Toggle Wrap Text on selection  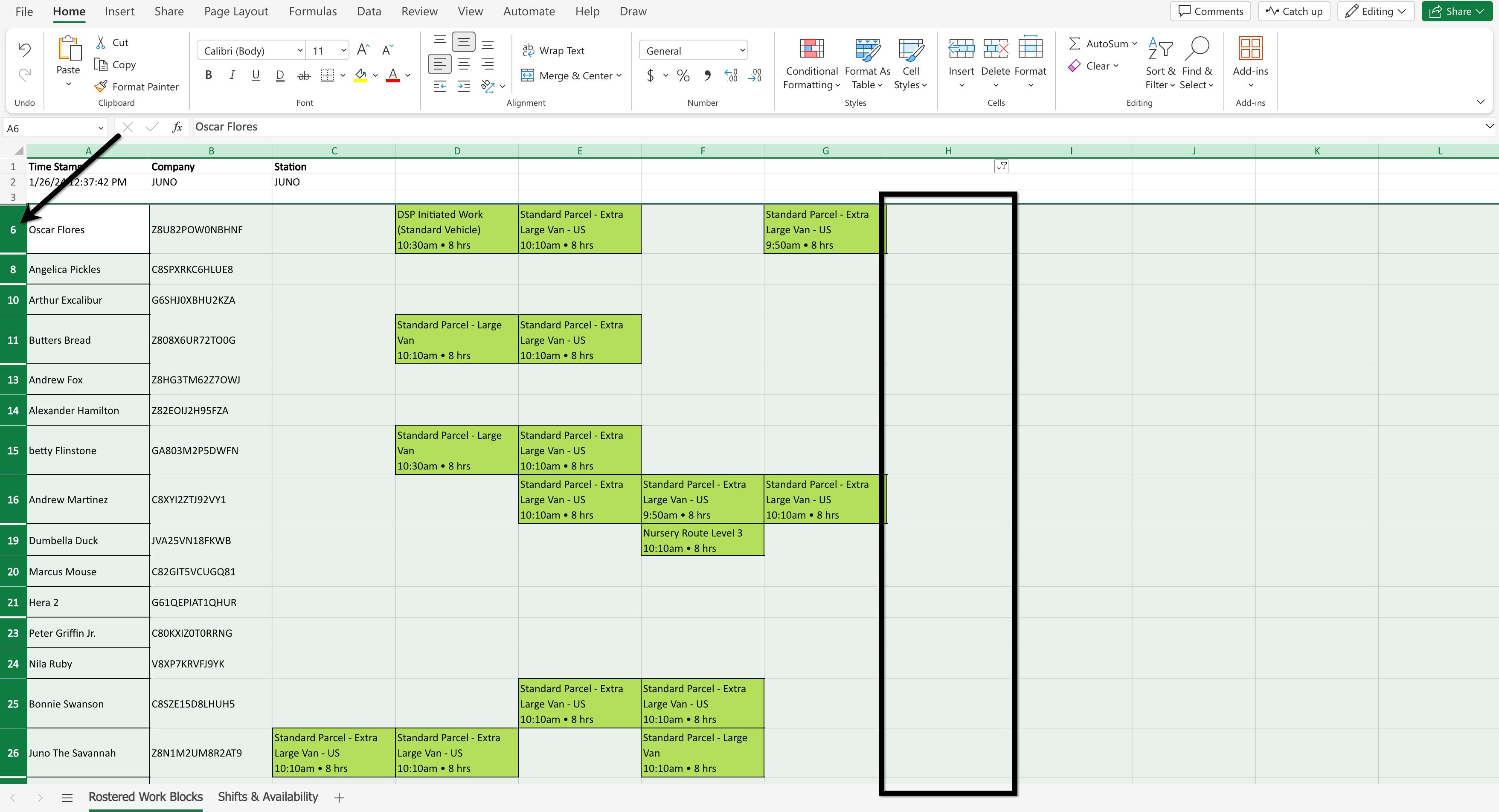click(x=553, y=51)
